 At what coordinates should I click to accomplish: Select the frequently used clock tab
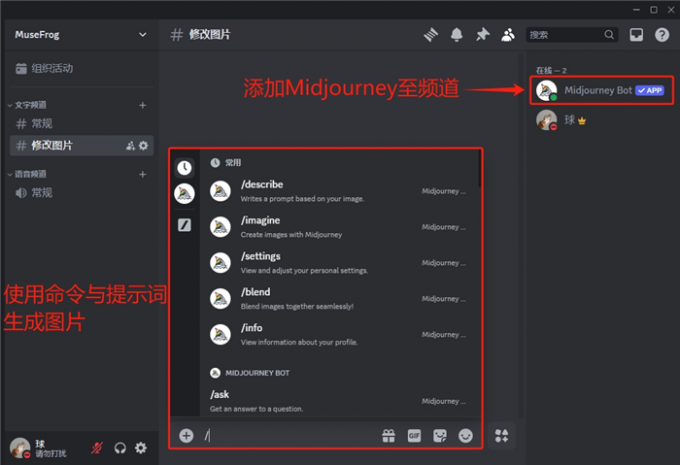[184, 167]
